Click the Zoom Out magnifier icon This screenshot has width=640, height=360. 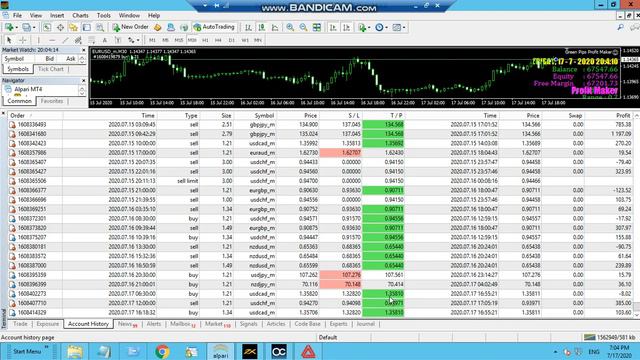303,27
